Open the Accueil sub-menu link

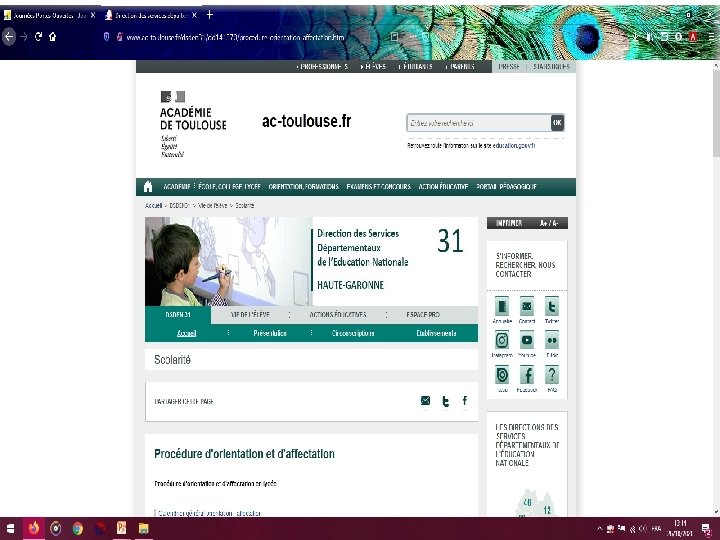(186, 333)
